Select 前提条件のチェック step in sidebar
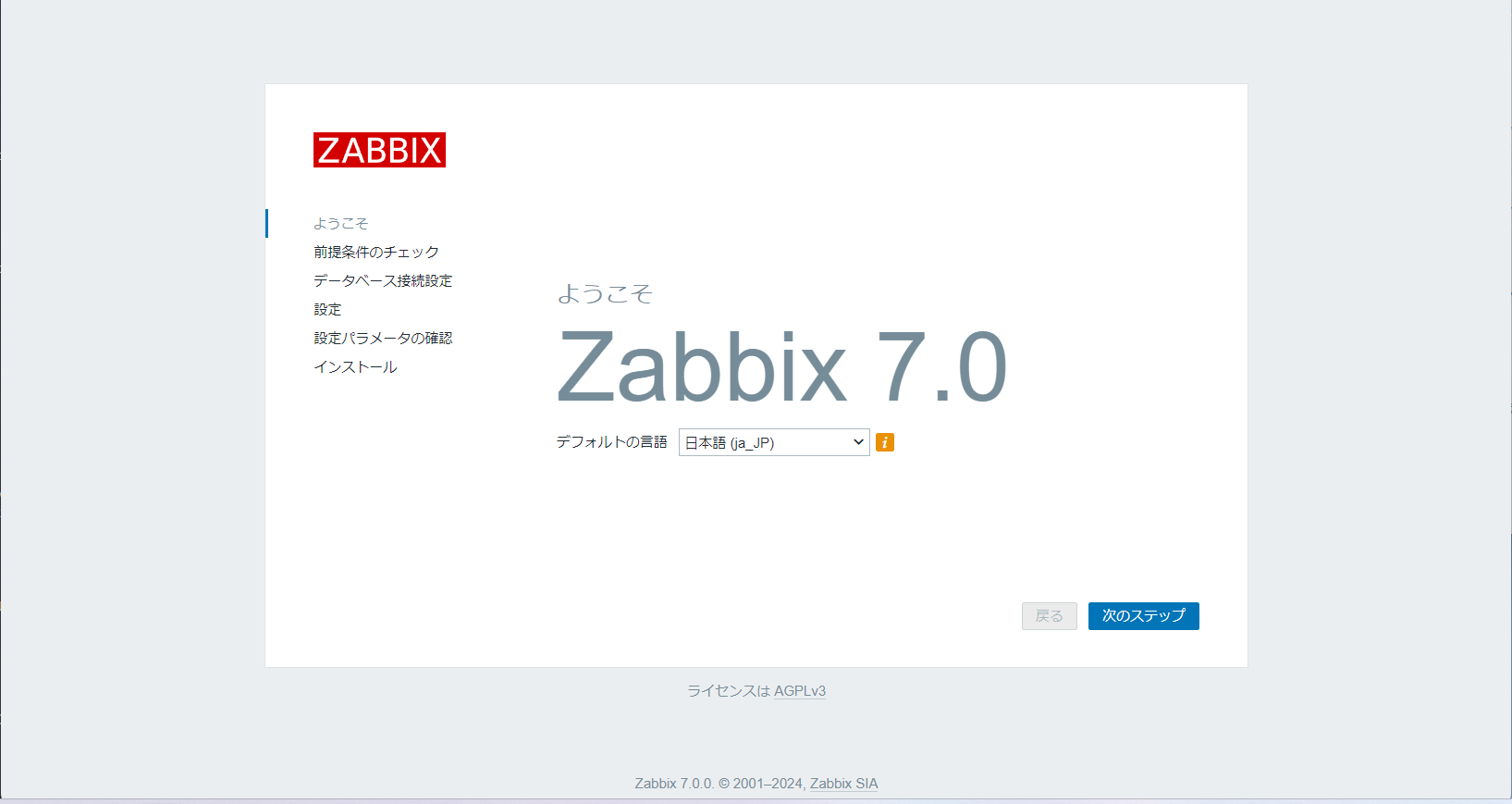This screenshot has height=804, width=1512. point(375,253)
